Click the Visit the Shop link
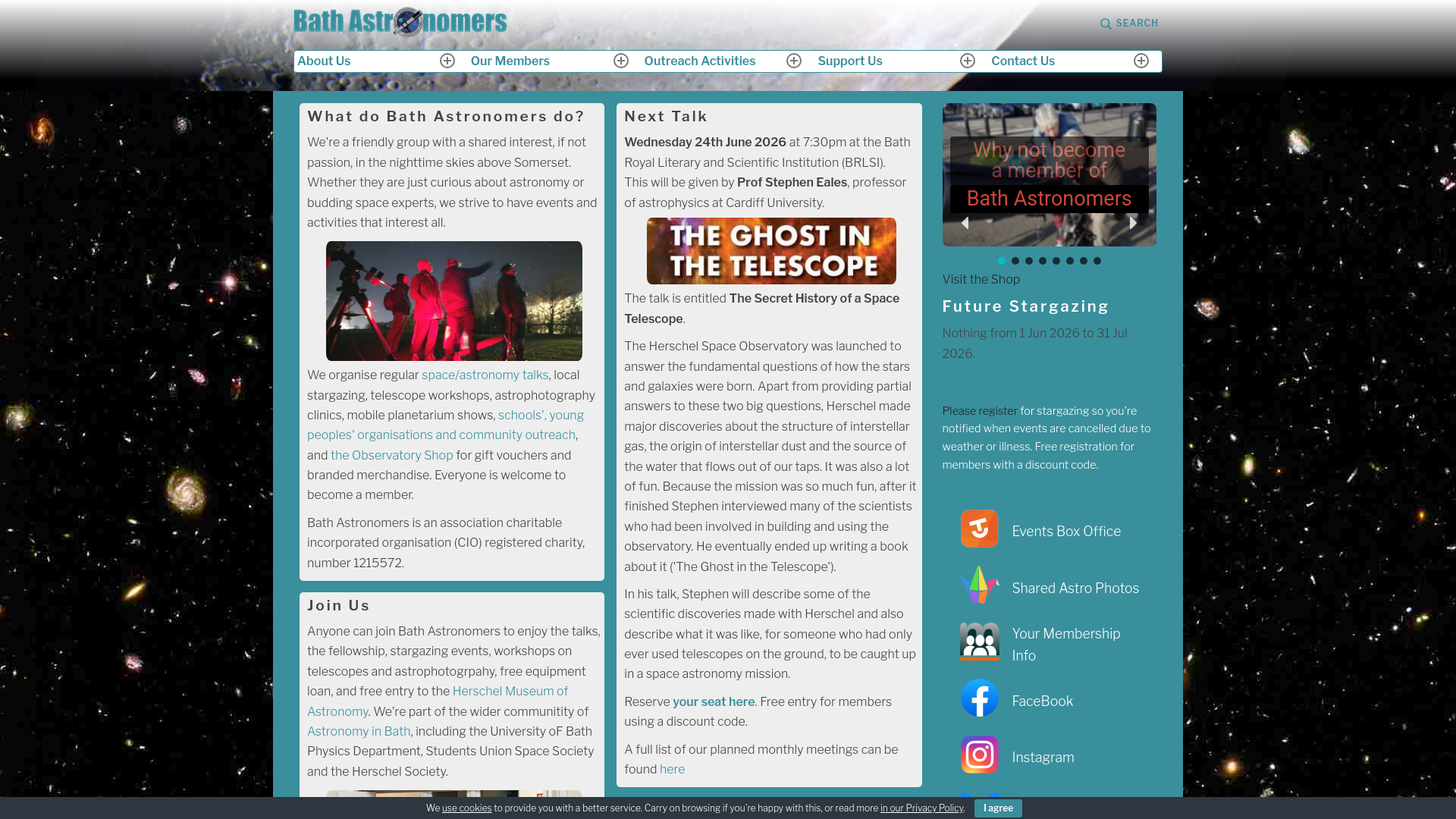This screenshot has height=819, width=1456. [981, 280]
